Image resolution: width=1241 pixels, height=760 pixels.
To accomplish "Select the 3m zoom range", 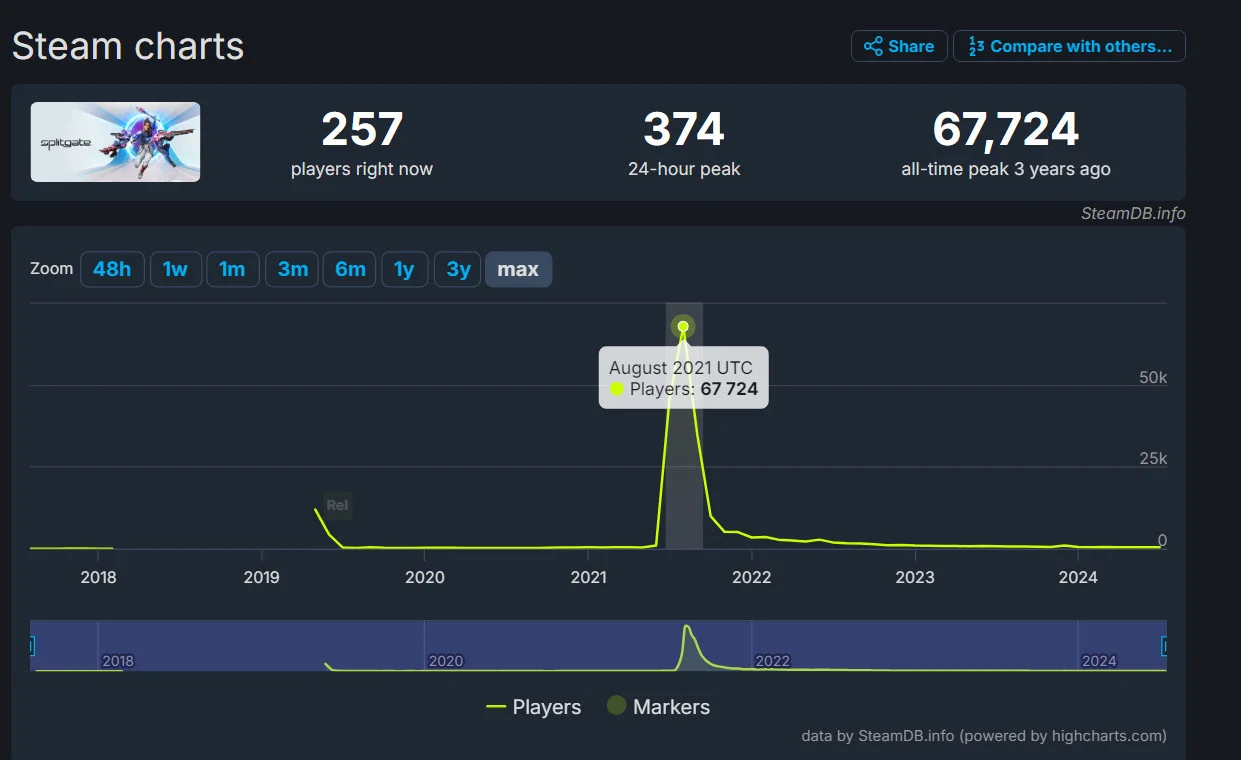I will (x=292, y=269).
